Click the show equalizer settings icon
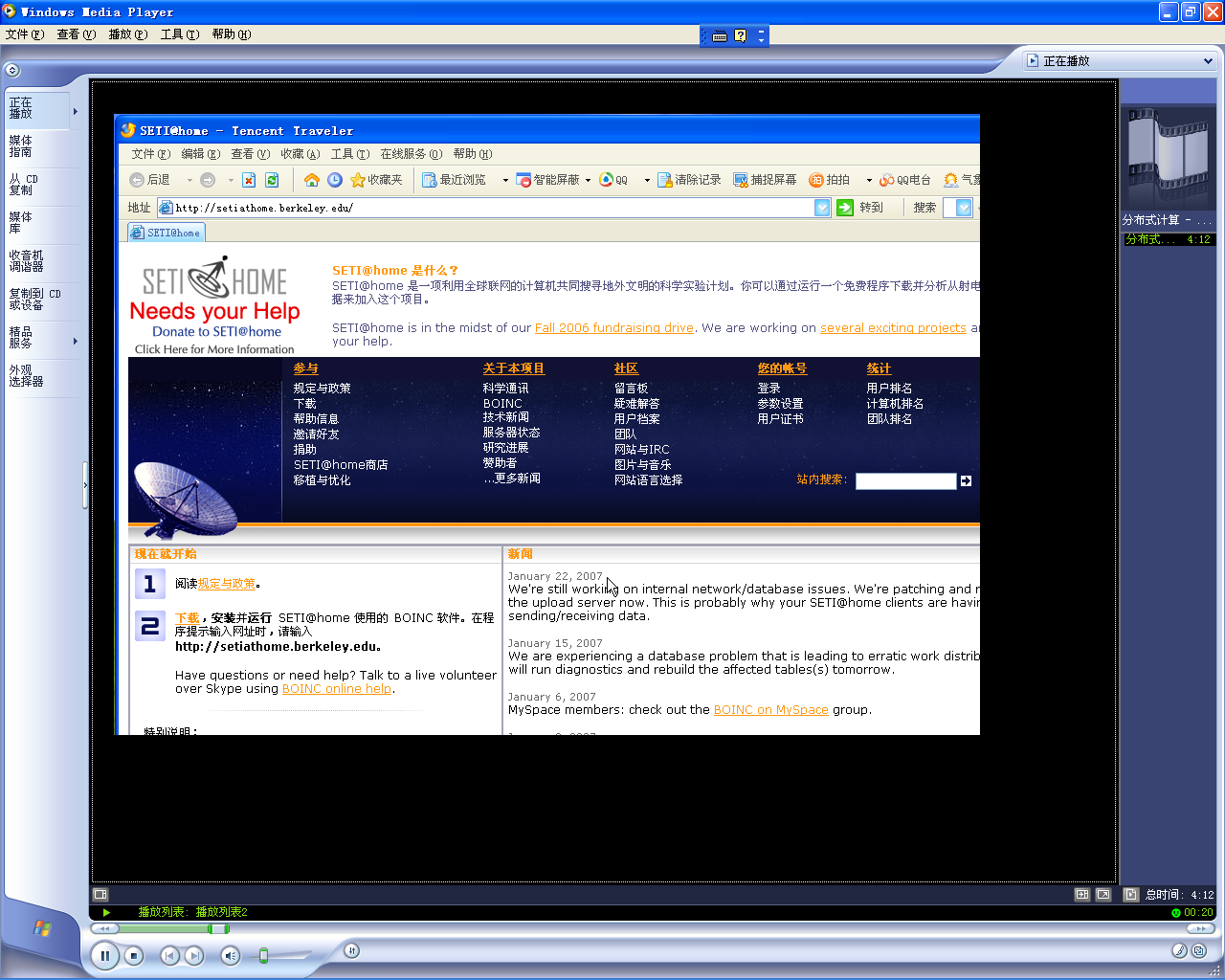 100,895
